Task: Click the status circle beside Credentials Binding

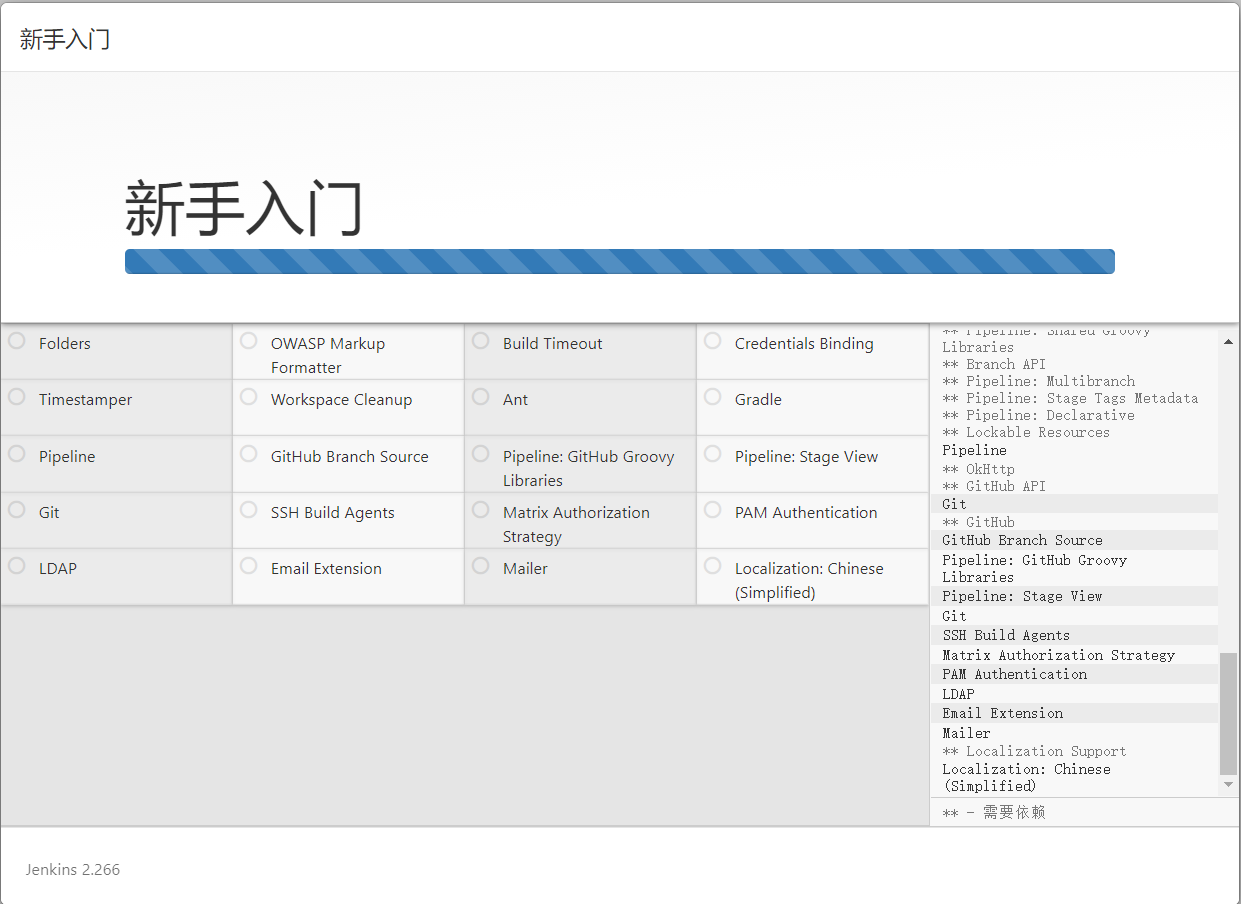Action: (713, 341)
